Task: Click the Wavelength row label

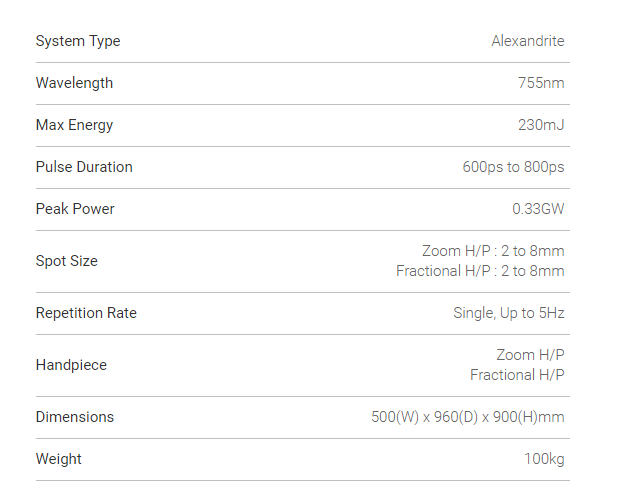Action: 74,83
